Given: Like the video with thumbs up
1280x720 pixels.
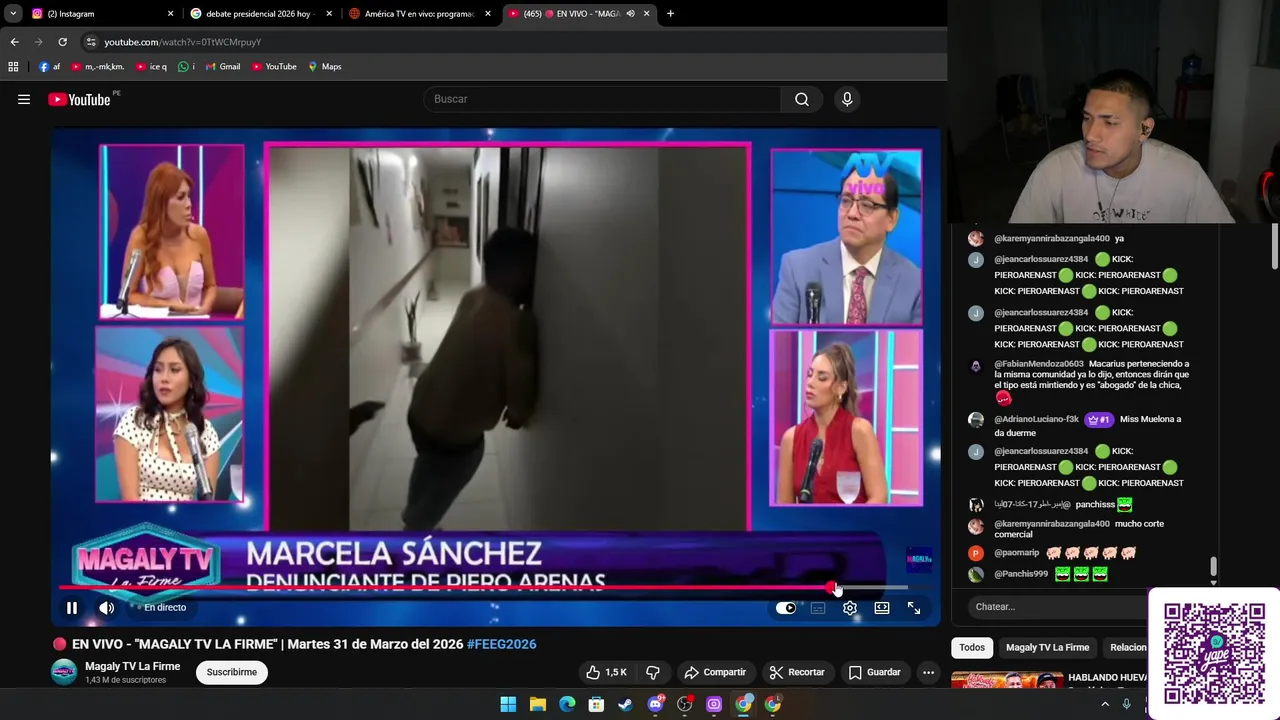Looking at the screenshot, I should click(606, 672).
